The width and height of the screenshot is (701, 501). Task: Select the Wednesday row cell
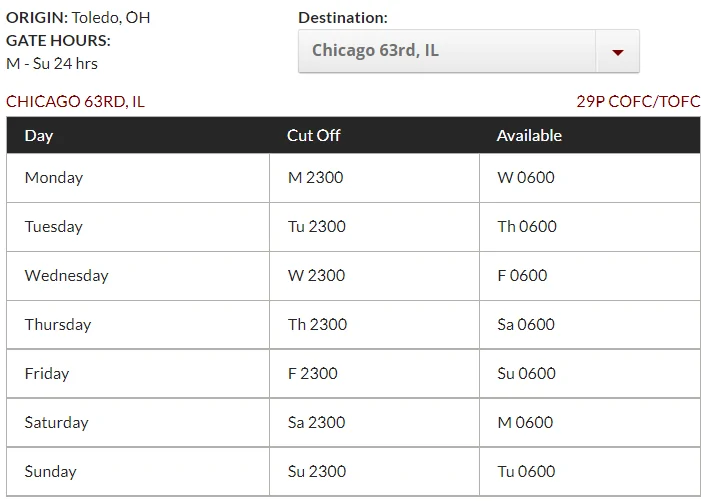point(138,276)
